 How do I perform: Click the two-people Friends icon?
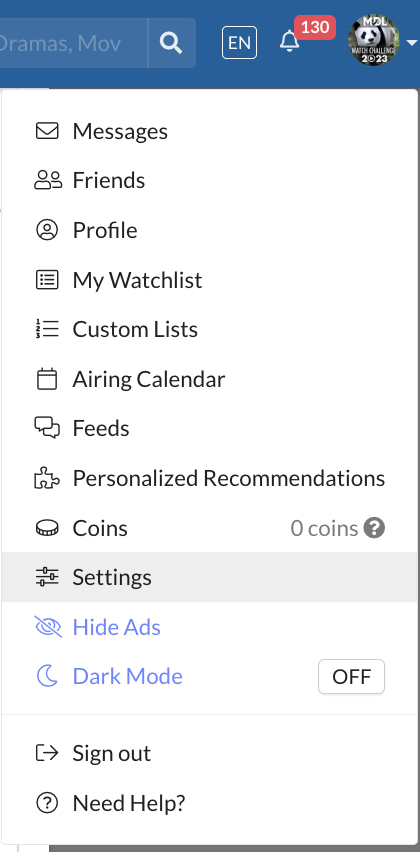point(48,180)
